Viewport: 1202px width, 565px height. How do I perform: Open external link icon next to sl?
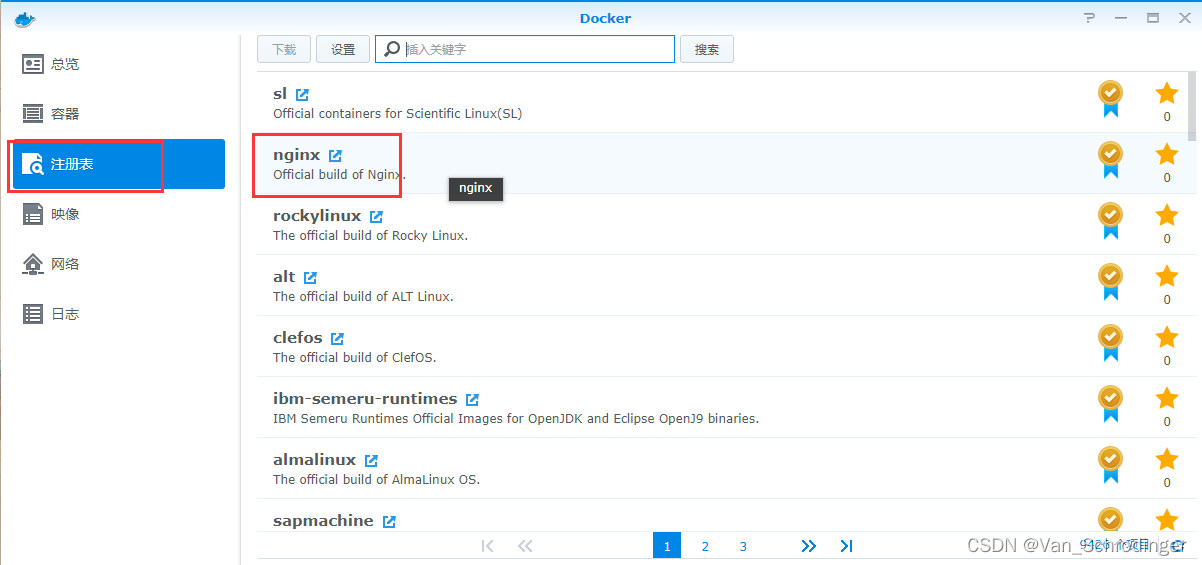(303, 95)
